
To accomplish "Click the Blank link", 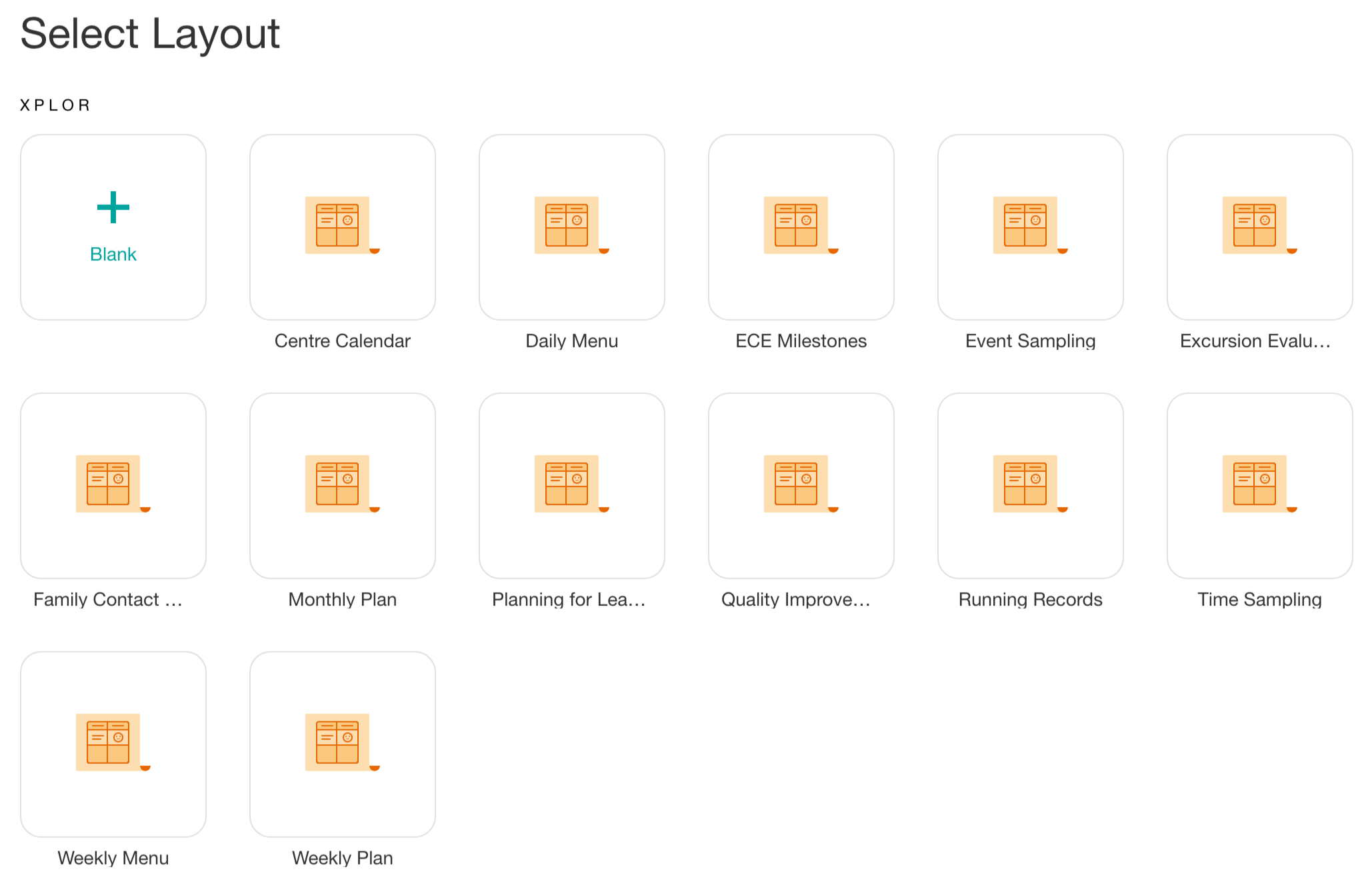I will point(113,254).
